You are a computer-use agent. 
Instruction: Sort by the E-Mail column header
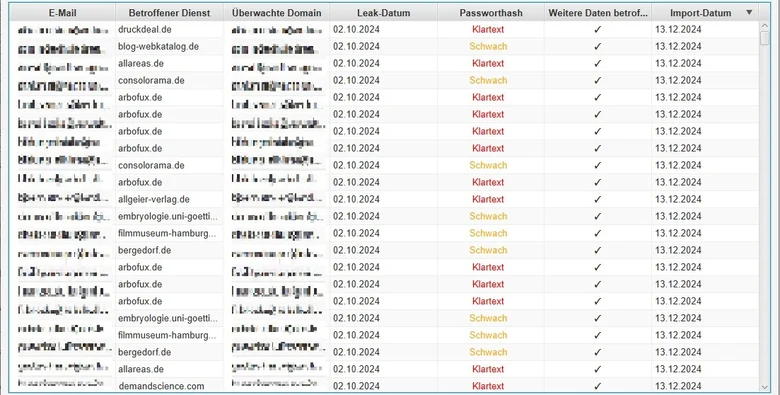[x=63, y=12]
